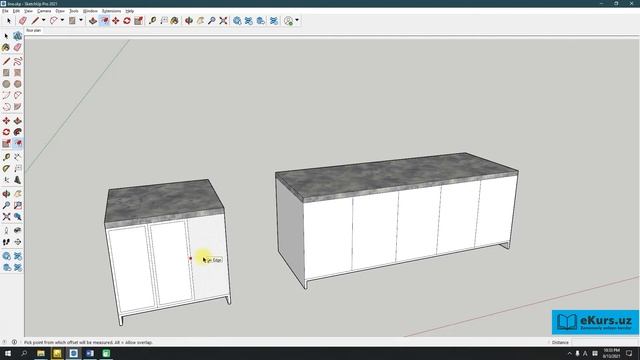
Task: Choose the 3D Text tool in left toolbar
Action: click(x=18, y=180)
